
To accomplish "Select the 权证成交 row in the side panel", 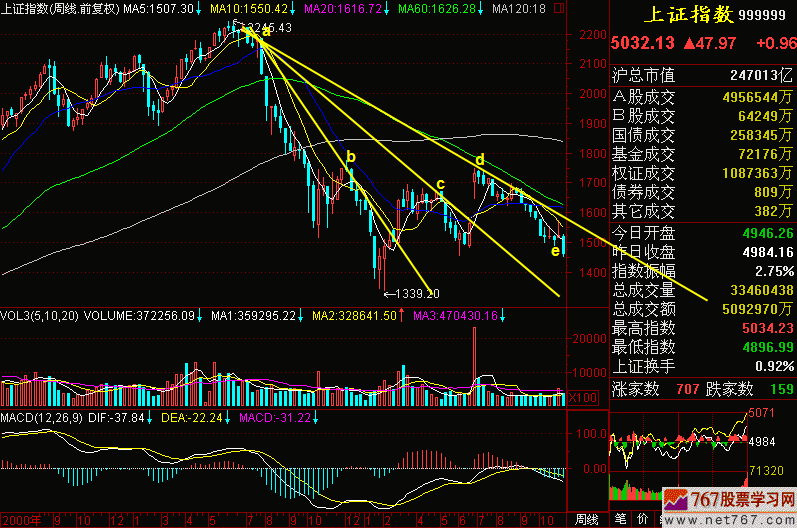I will (x=702, y=173).
